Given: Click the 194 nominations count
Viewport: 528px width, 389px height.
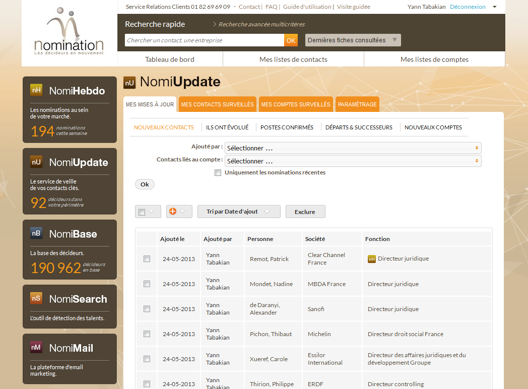Looking at the screenshot, I should click(x=42, y=131).
